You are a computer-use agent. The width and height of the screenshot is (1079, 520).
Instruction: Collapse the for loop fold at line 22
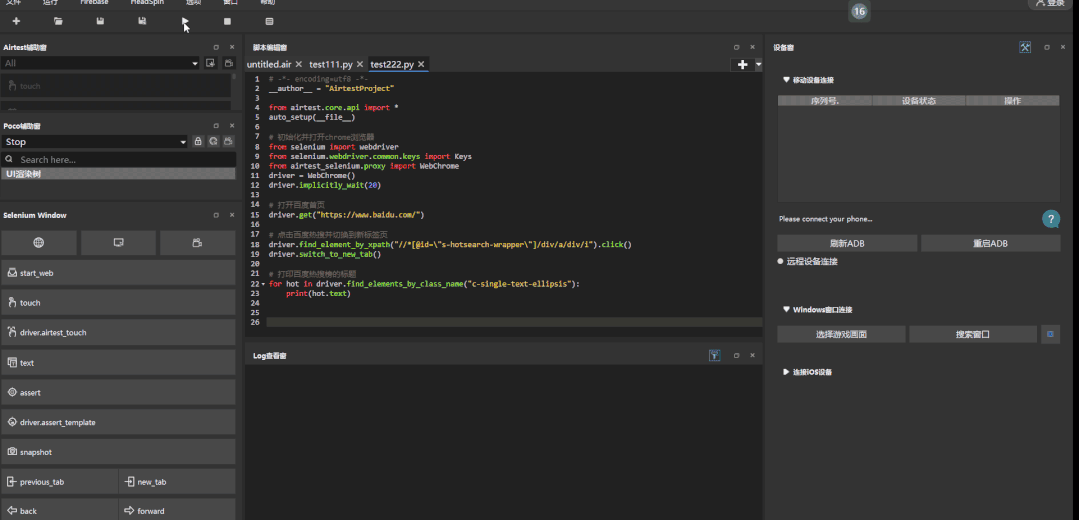click(263, 284)
